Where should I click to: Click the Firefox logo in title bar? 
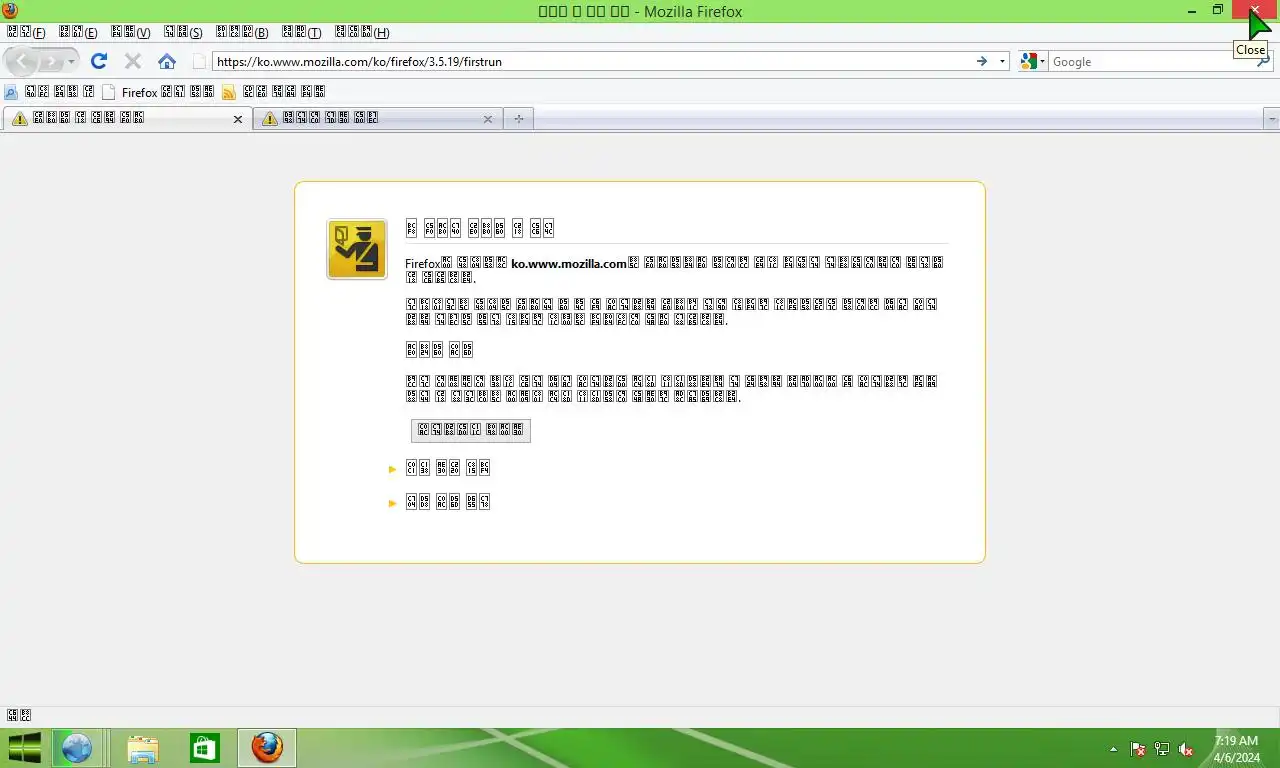pos(11,11)
